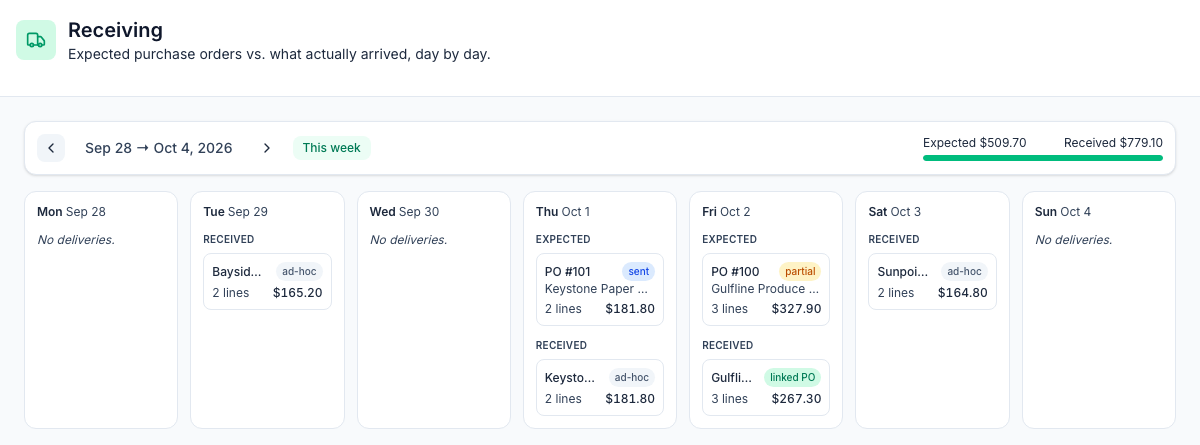Click the Receiving page title

point(115,30)
